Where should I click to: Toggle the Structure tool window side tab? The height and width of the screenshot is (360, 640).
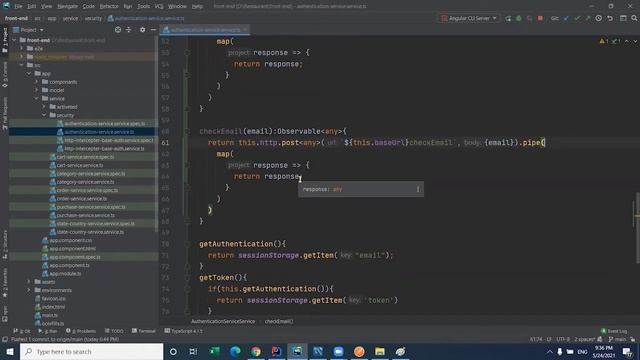pos(5,244)
